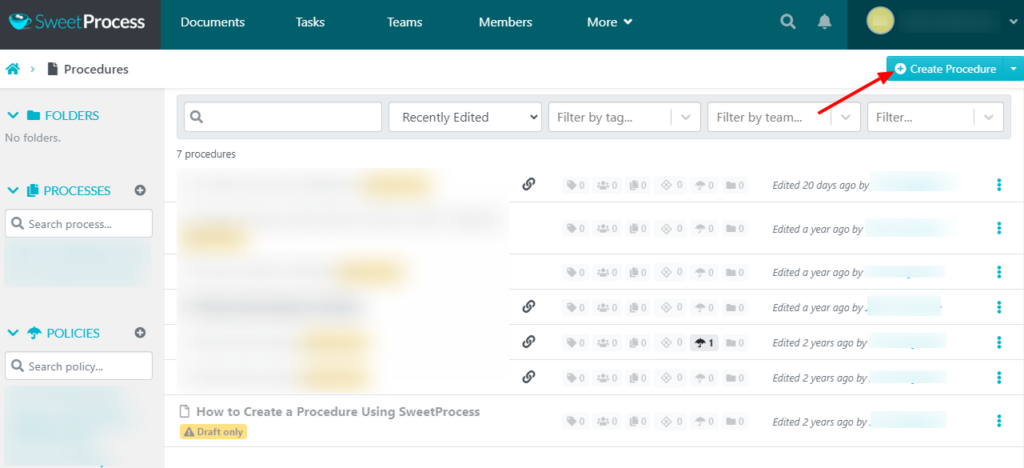Image resolution: width=1024 pixels, height=468 pixels.
Task: Open three-dot menu for draft procedure
Action: point(998,421)
